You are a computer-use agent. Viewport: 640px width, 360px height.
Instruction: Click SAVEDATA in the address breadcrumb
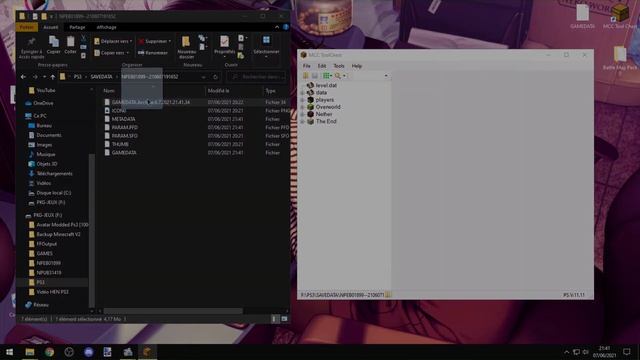click(101, 77)
